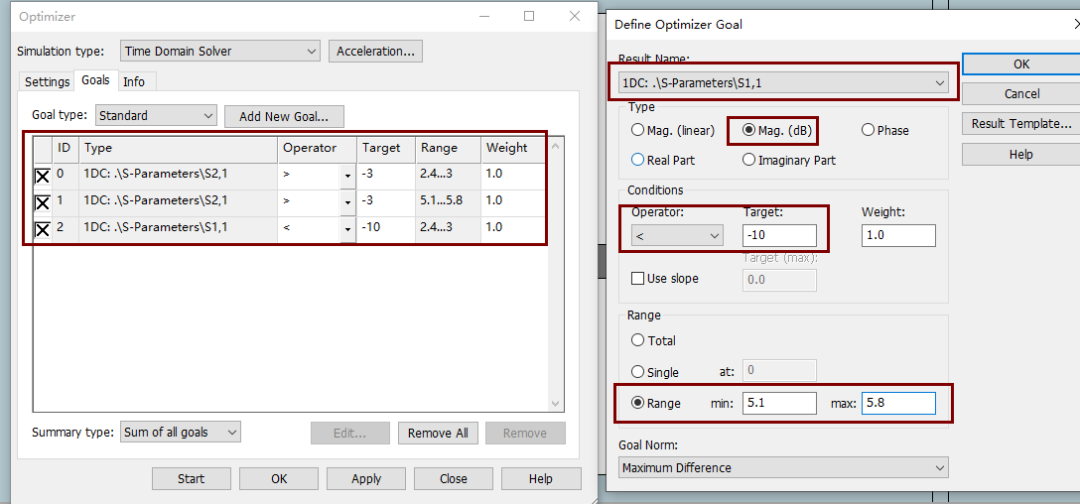Select the S1,1 type cell in goal row 2
The image size is (1080, 504).
(178, 227)
